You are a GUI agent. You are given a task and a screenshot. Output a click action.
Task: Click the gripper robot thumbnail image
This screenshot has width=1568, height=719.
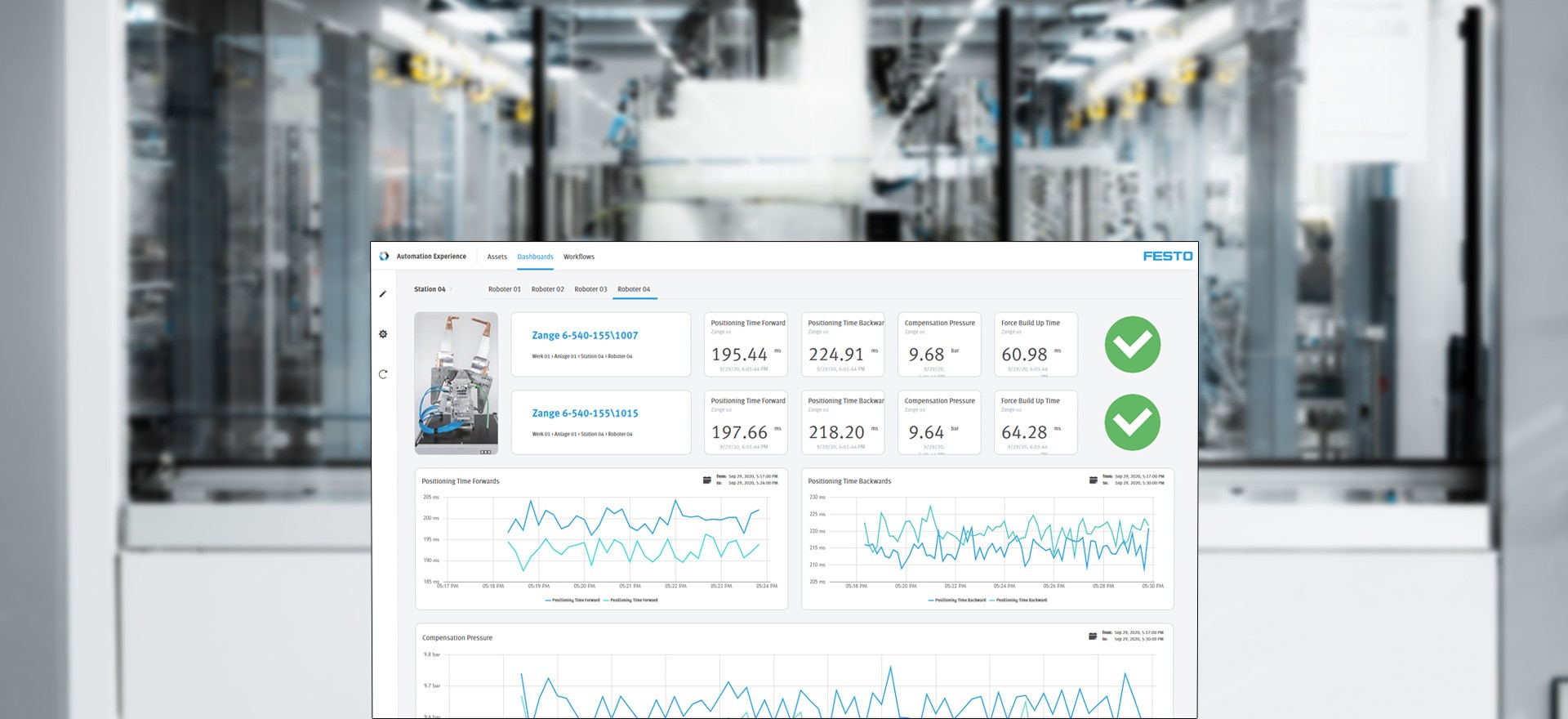[457, 383]
